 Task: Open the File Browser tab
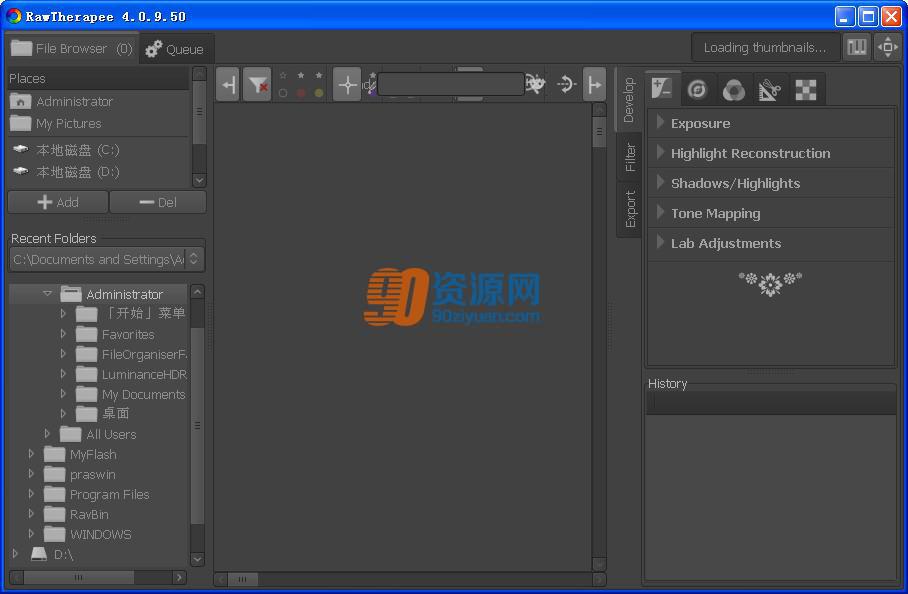(72, 49)
